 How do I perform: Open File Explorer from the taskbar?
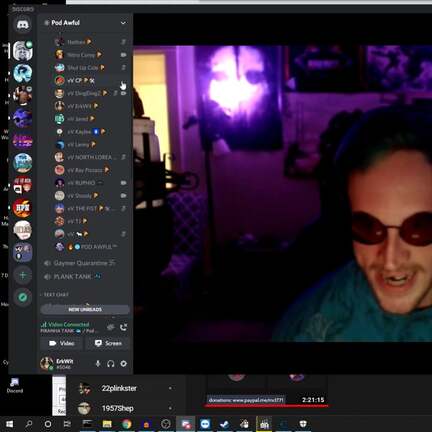click(107, 424)
